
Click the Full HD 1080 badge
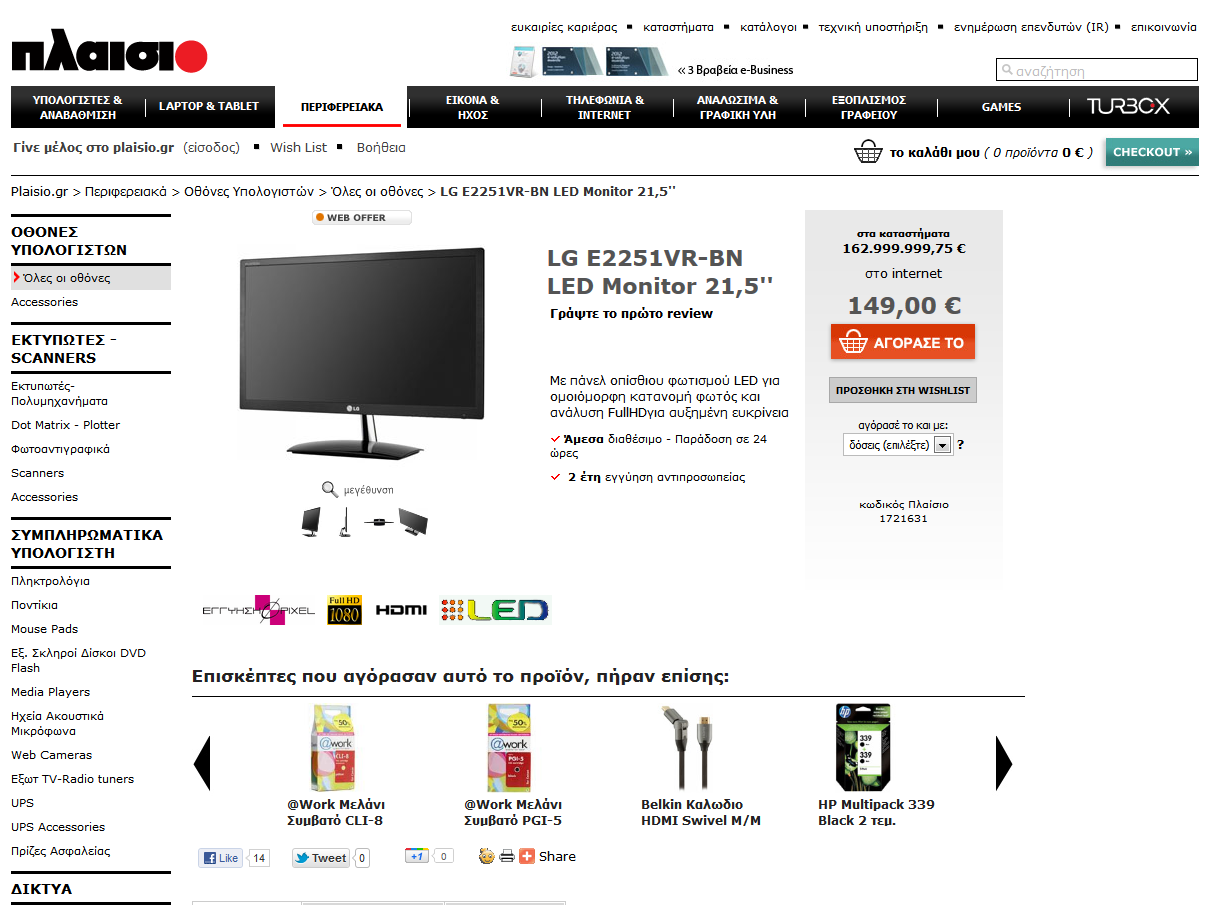[x=344, y=610]
